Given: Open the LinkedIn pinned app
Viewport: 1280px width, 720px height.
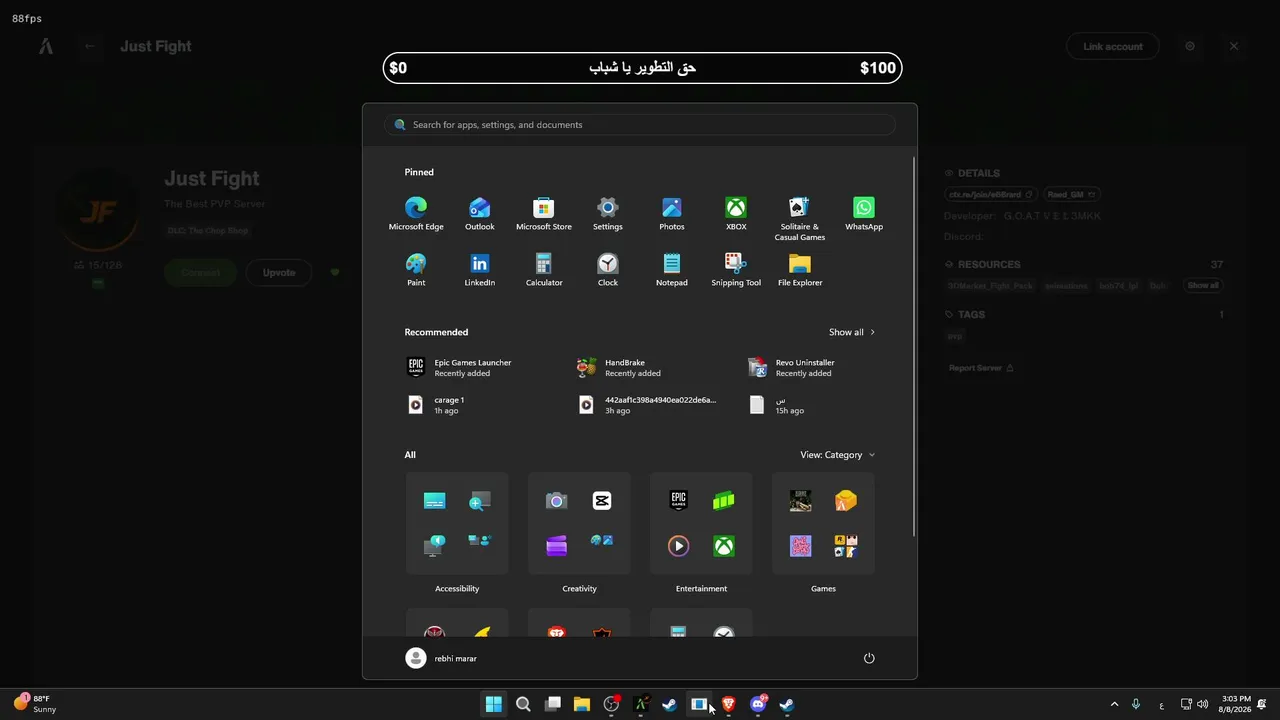Looking at the screenshot, I should tap(480, 269).
